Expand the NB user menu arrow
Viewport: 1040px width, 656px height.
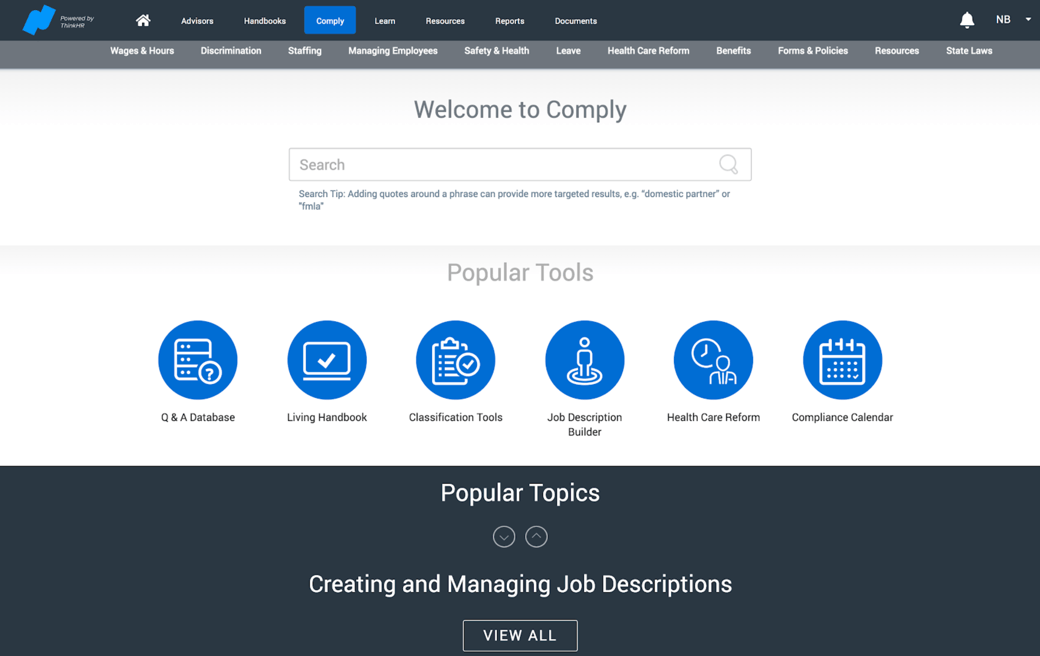[x=1028, y=20]
